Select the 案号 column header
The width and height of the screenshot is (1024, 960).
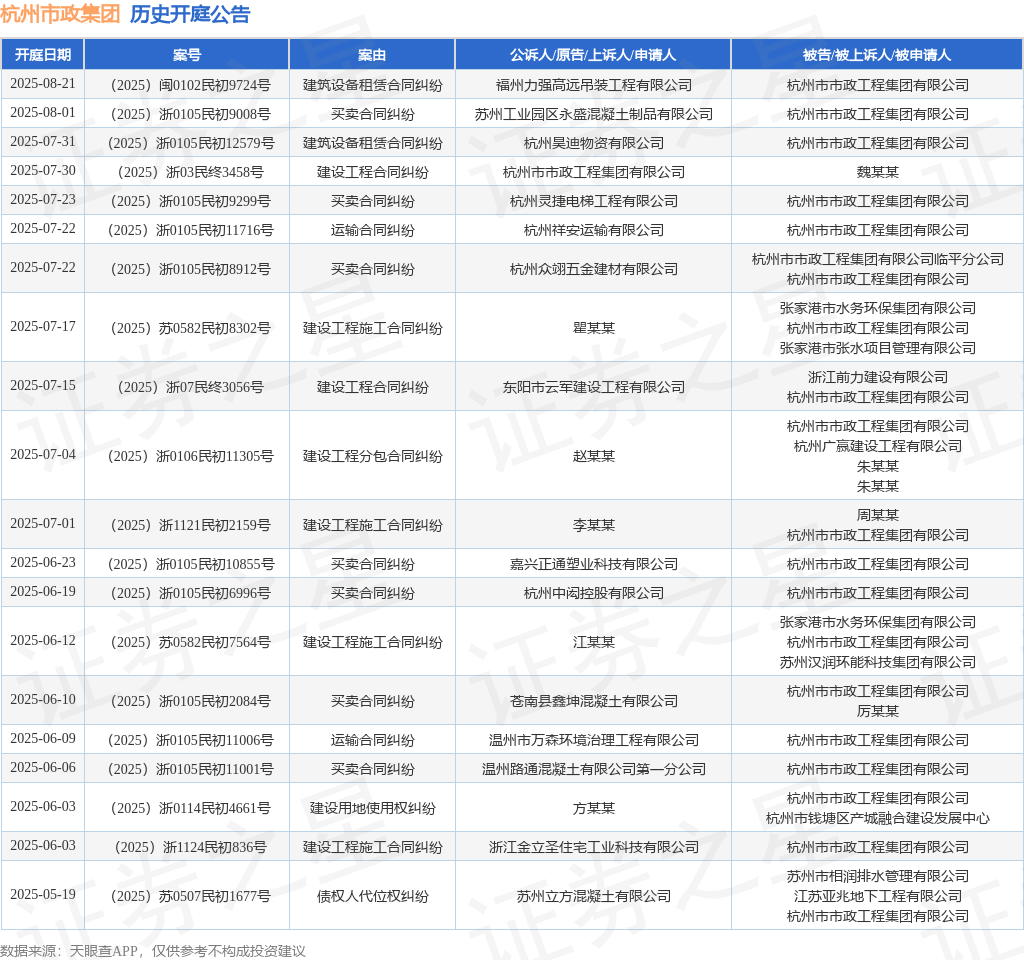click(x=187, y=55)
